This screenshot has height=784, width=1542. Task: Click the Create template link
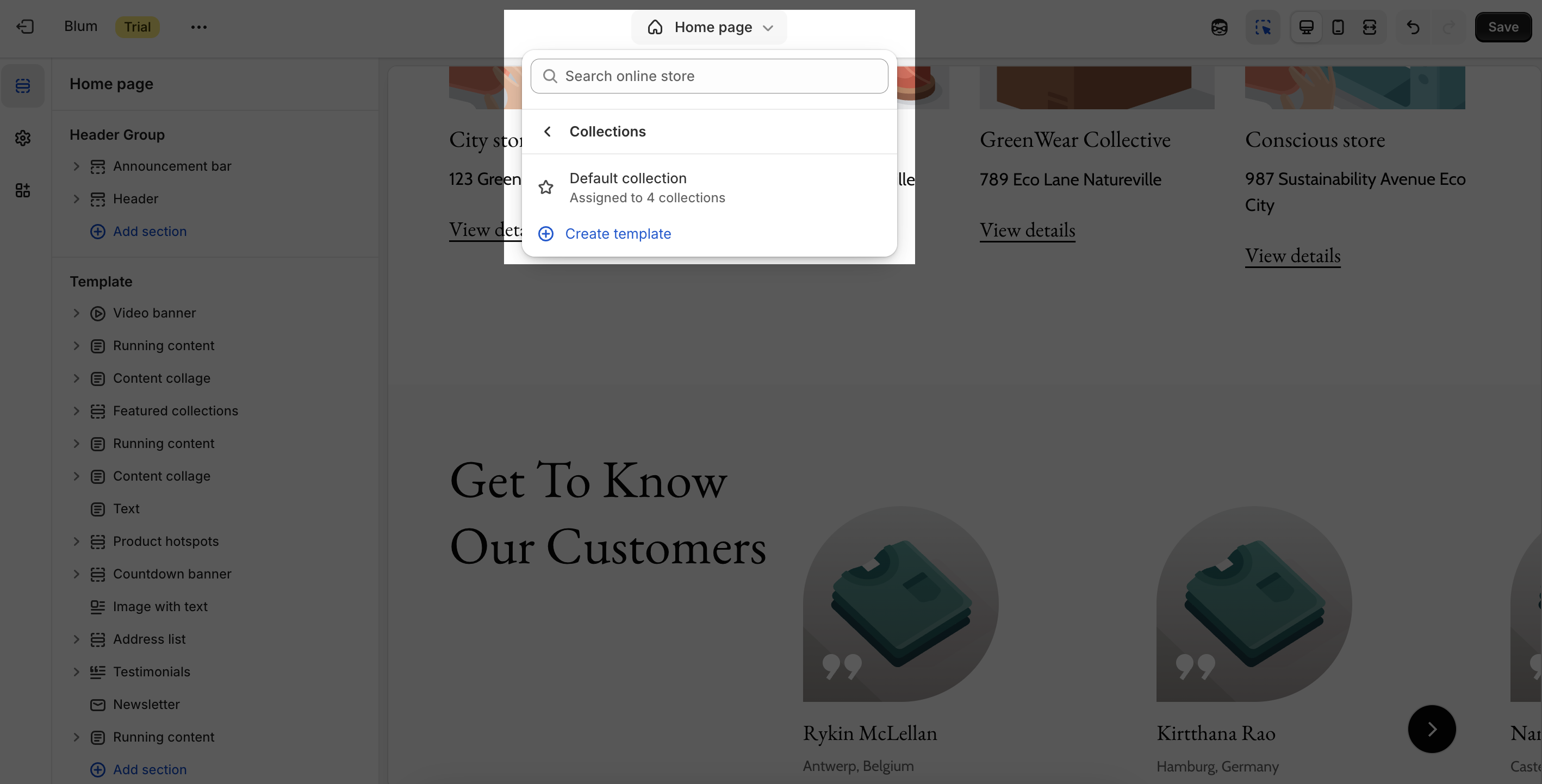[618, 234]
